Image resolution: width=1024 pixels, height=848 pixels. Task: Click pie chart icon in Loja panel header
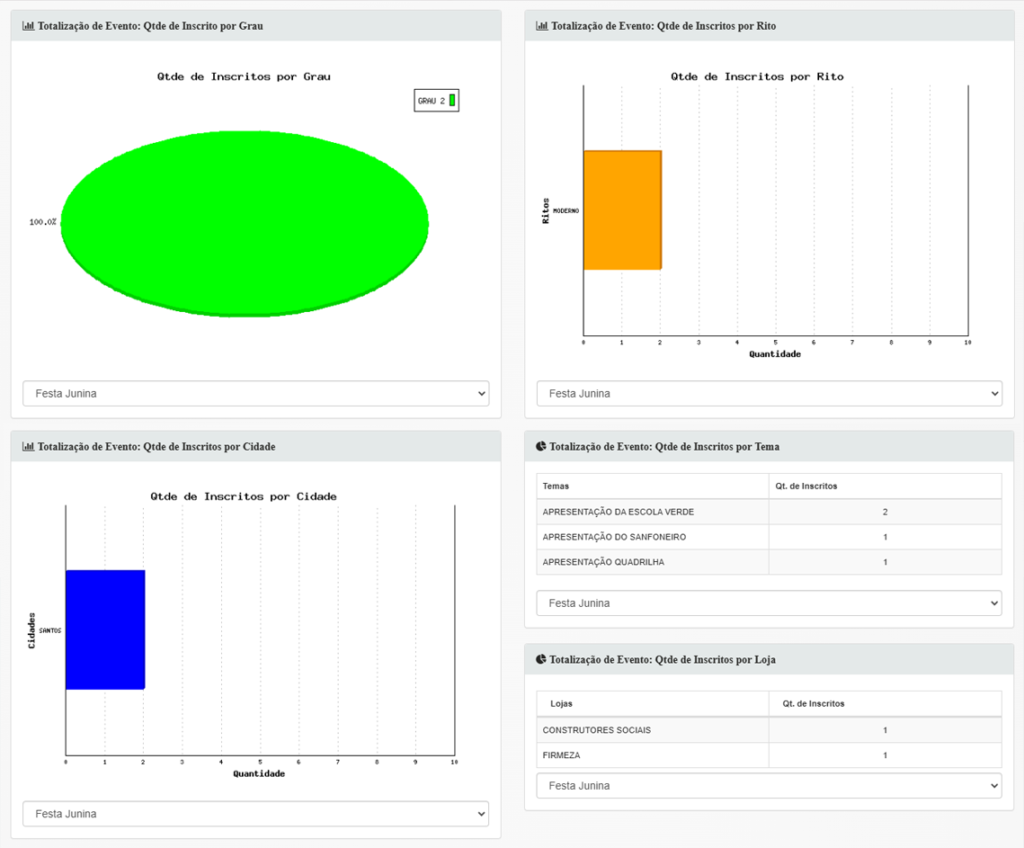click(x=541, y=660)
